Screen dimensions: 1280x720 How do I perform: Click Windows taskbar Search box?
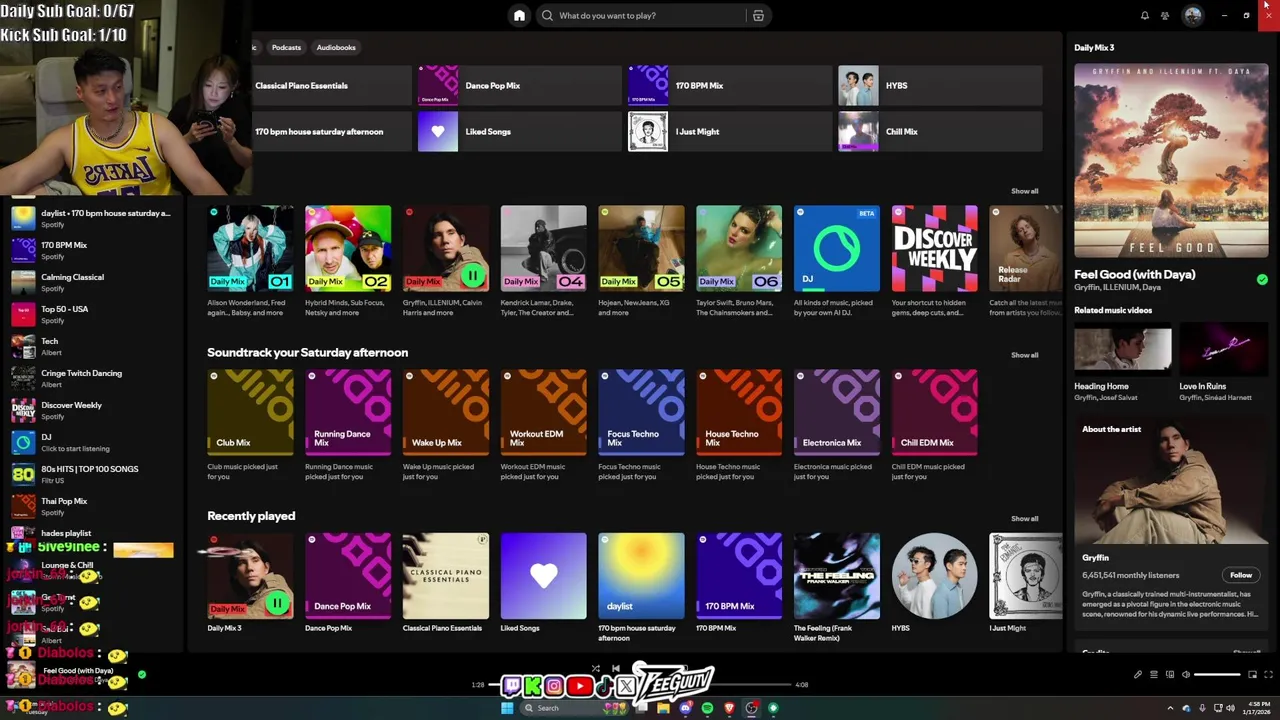coord(573,708)
